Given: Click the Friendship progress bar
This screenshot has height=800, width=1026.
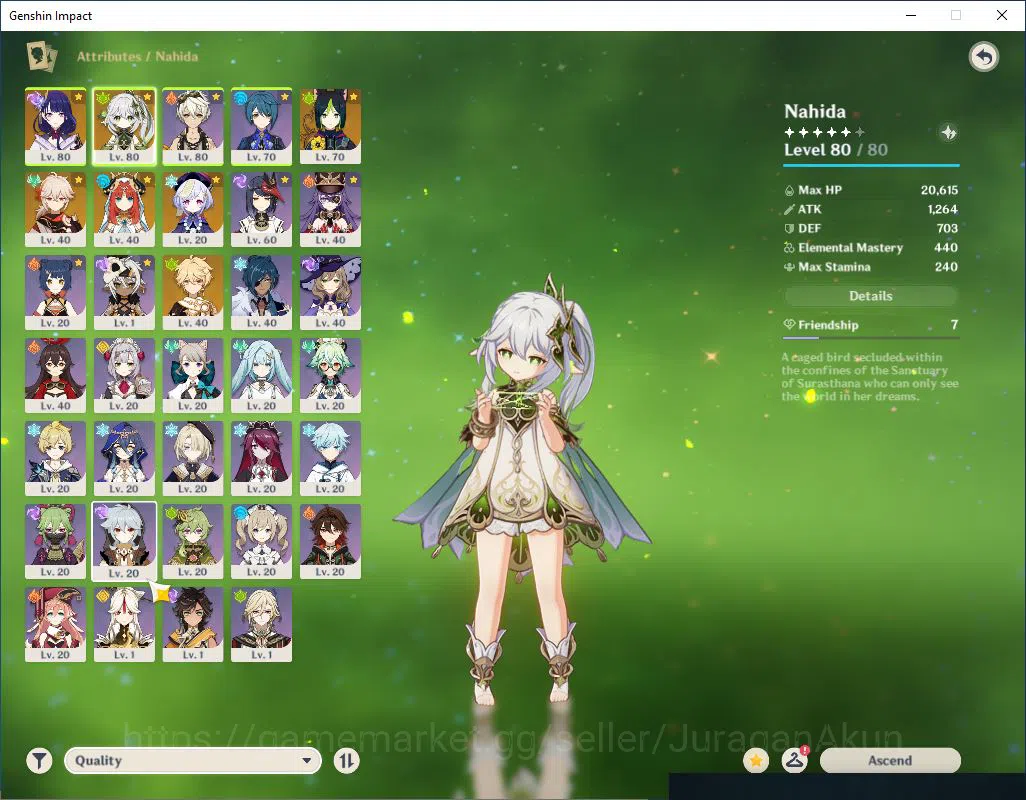Looking at the screenshot, I should pos(871,338).
